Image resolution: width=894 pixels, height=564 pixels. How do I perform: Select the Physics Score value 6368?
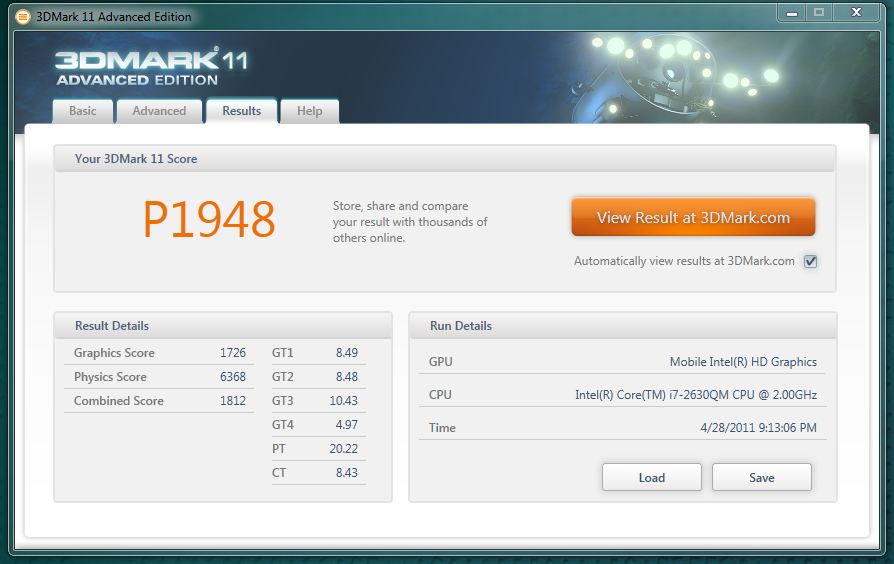tap(233, 377)
